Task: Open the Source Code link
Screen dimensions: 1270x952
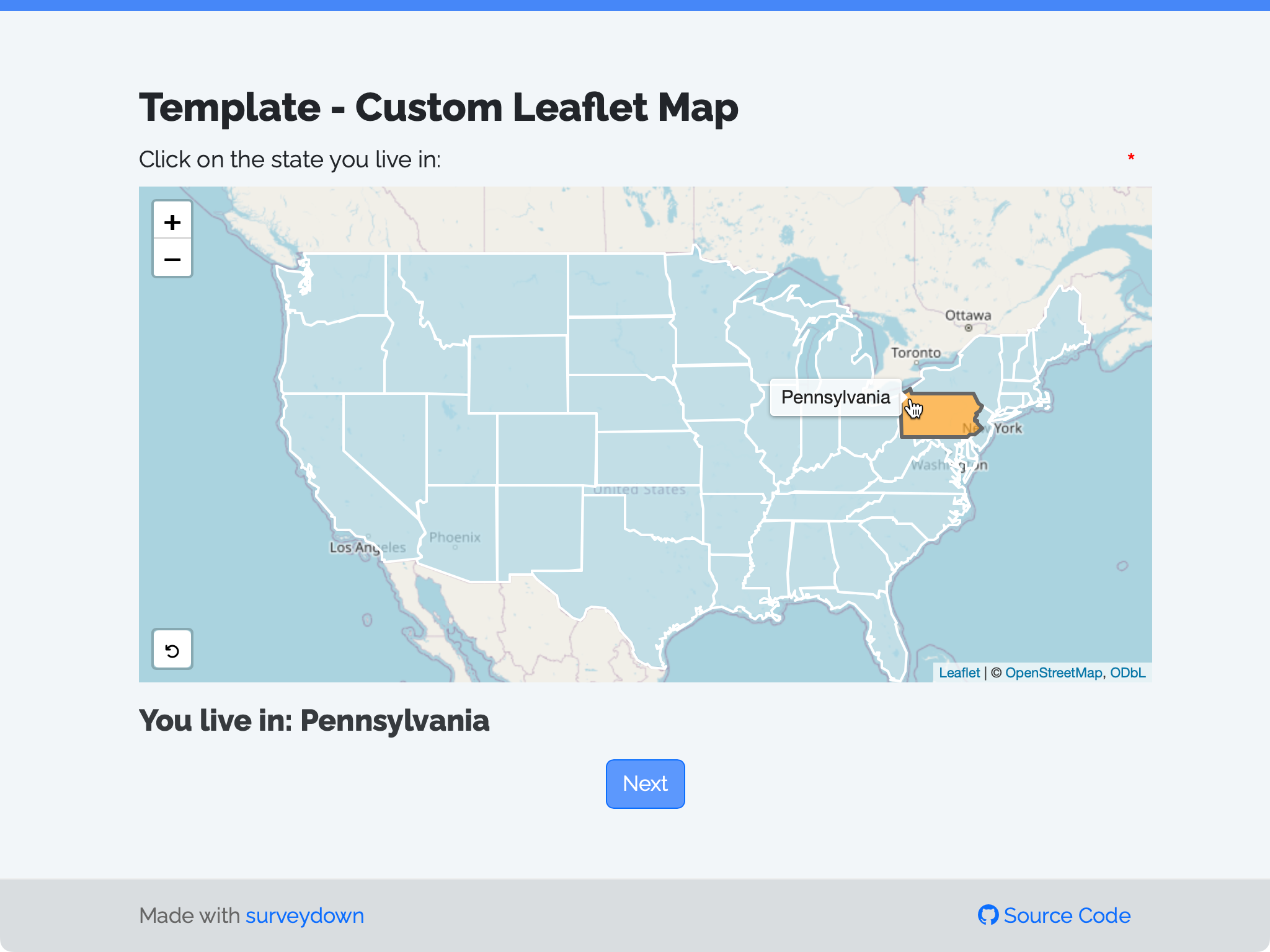Action: pos(1068,915)
